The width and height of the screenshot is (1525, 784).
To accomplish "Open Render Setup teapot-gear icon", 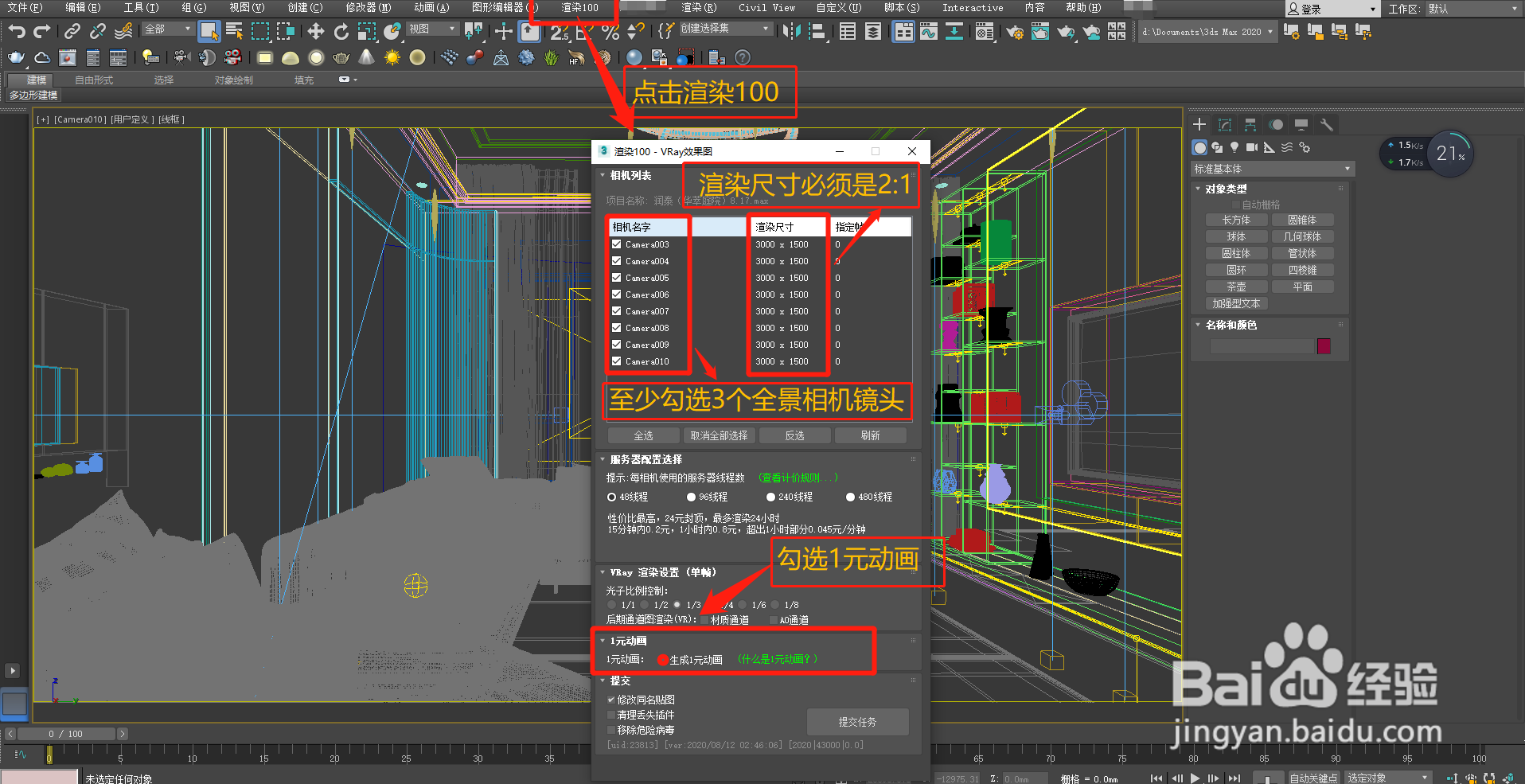I will click(1015, 32).
